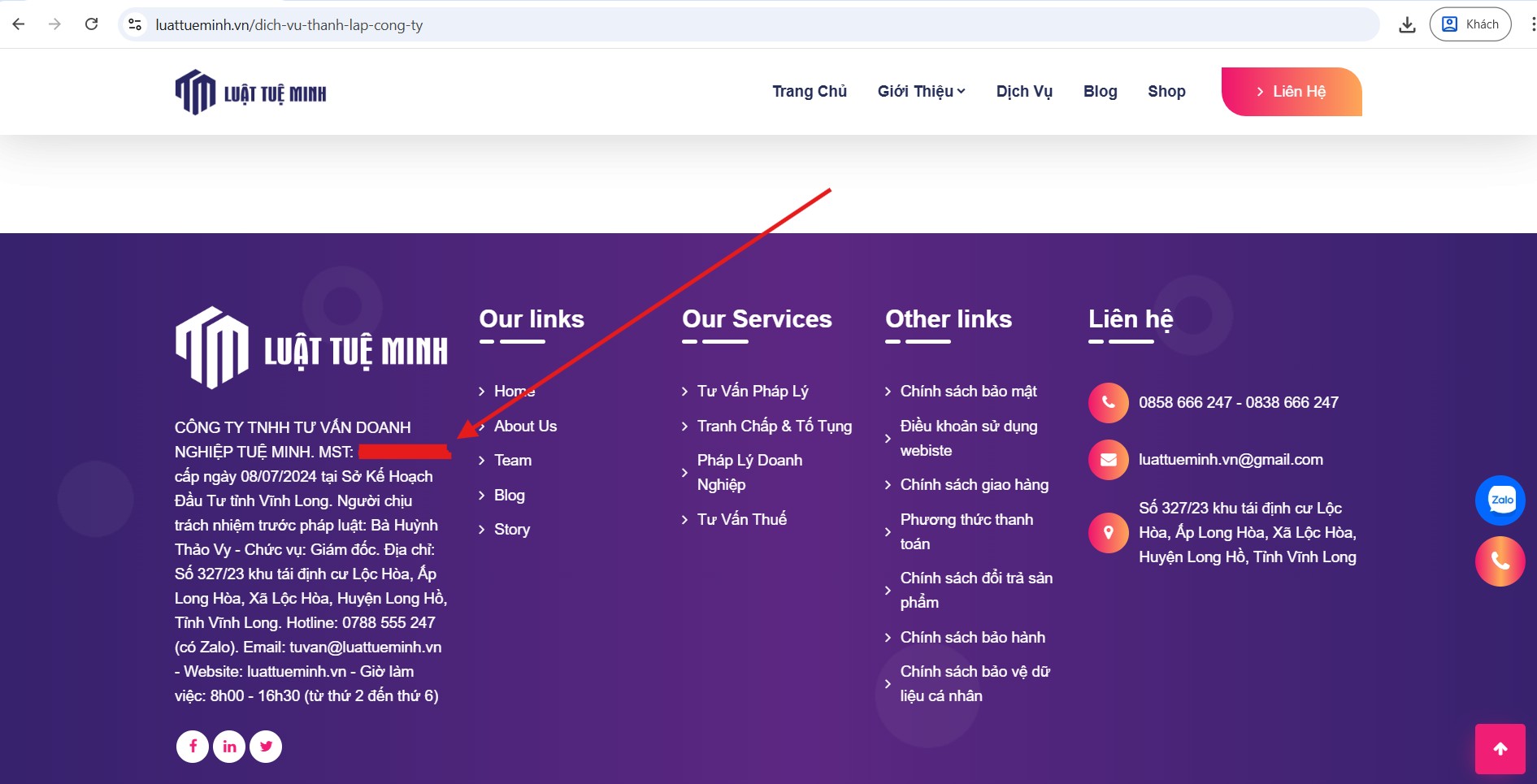Go to the Trang Chủ menu item
Screen dimensions: 1537x784
(809, 92)
